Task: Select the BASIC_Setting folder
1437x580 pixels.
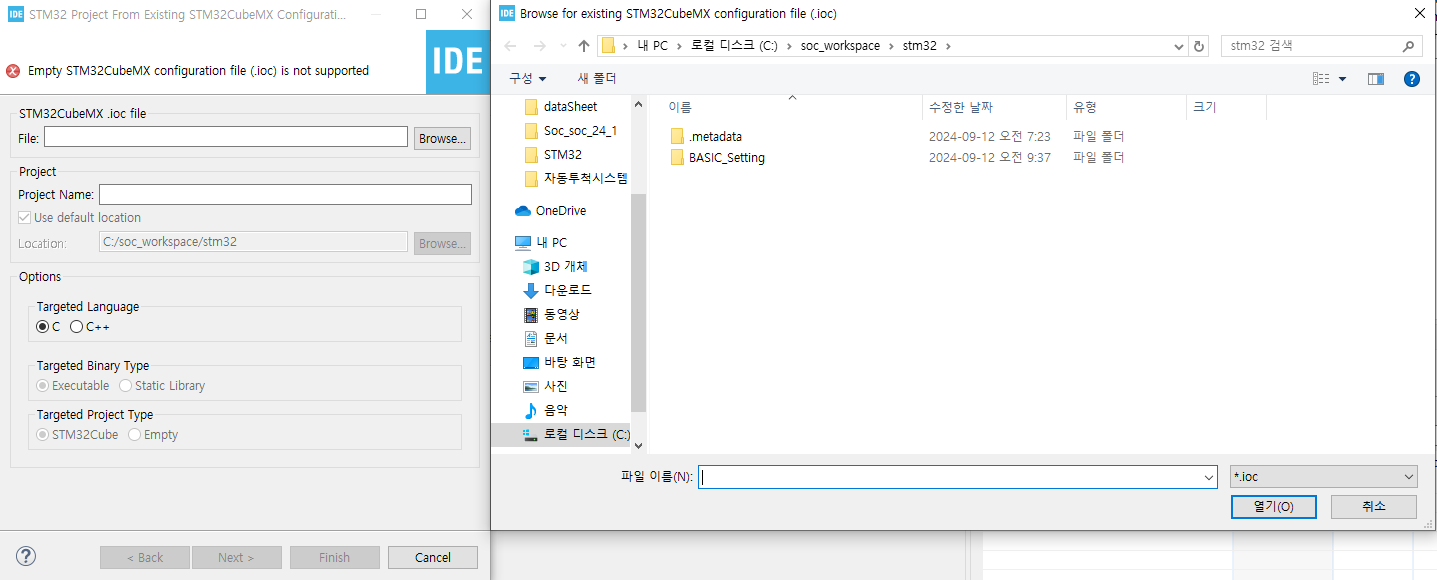Action: (717, 158)
